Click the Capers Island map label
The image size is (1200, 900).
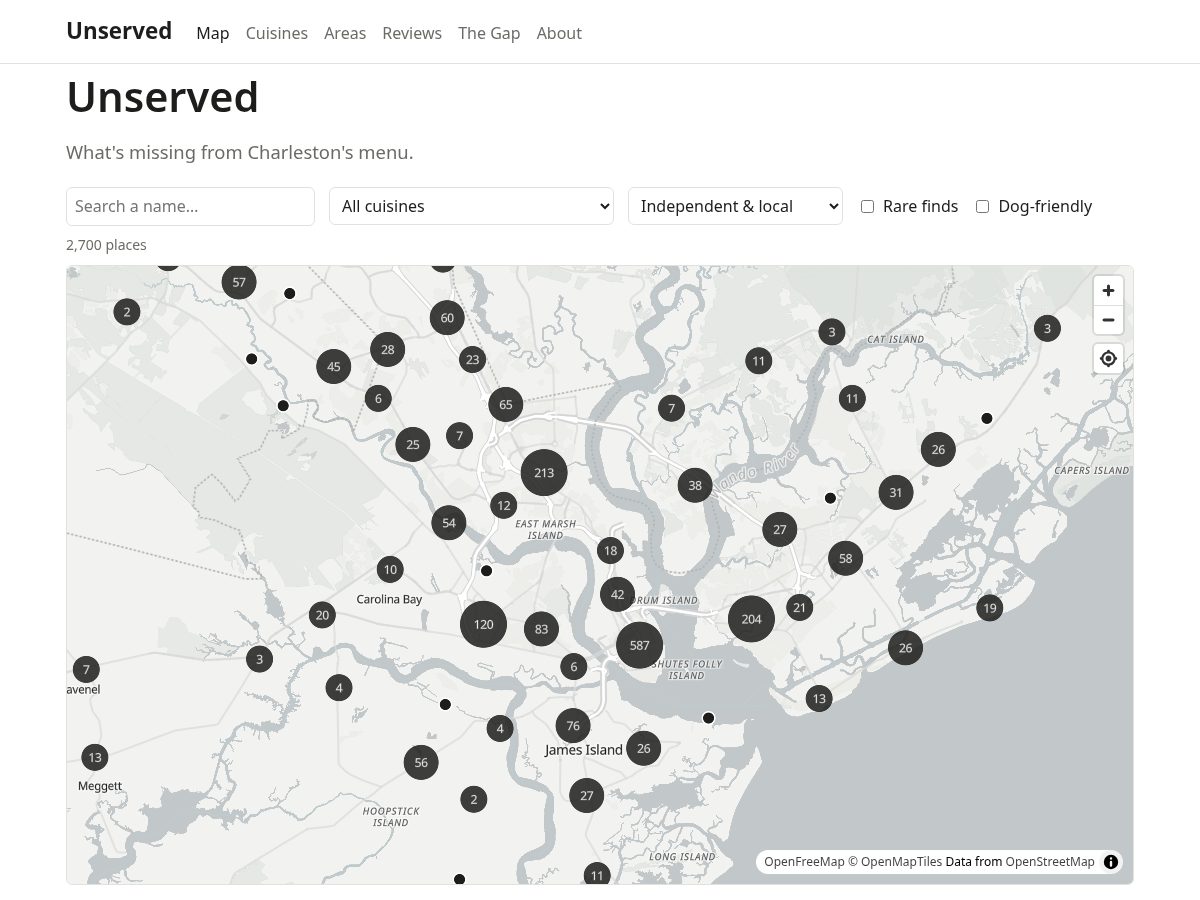tap(1092, 470)
